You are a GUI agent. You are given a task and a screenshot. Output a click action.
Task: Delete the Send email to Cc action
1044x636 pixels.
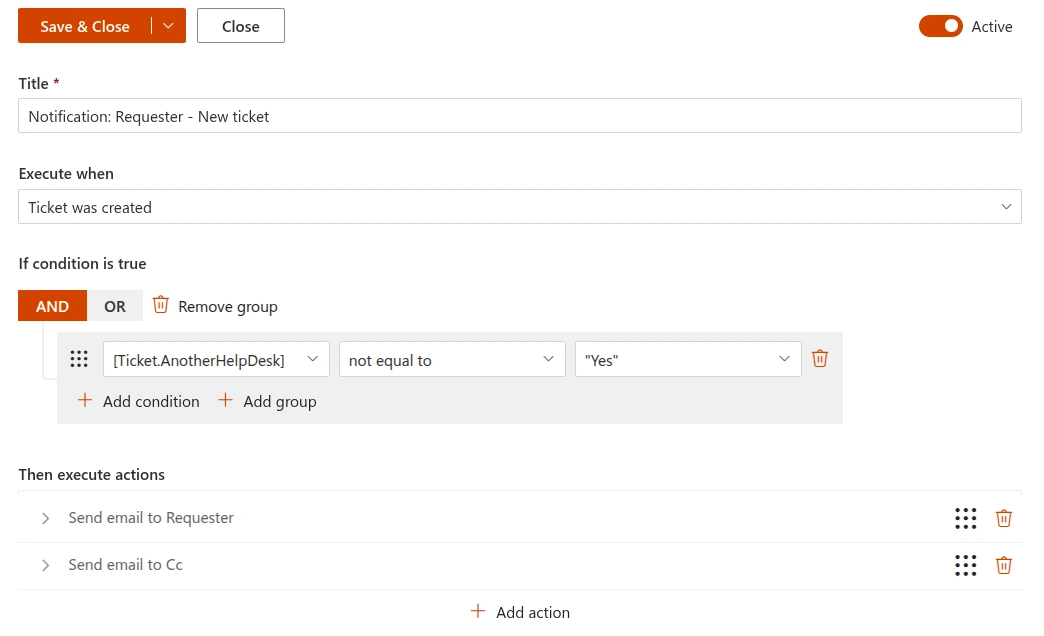[1003, 565]
